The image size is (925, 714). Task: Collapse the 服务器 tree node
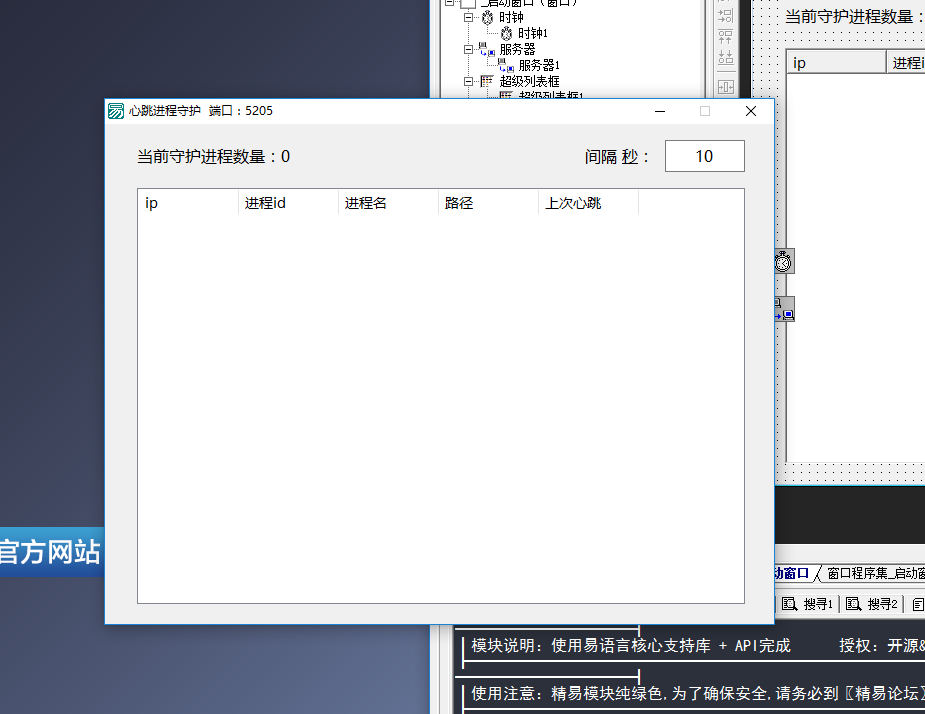click(x=469, y=49)
